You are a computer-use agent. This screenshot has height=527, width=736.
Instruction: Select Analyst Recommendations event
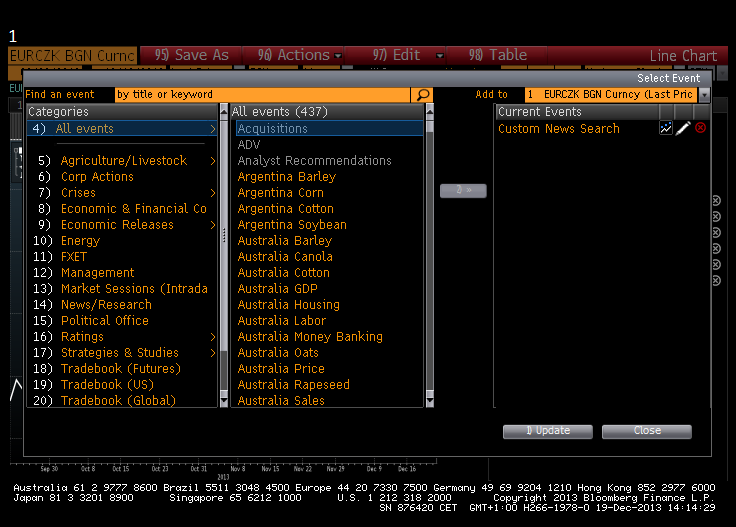[314, 161]
